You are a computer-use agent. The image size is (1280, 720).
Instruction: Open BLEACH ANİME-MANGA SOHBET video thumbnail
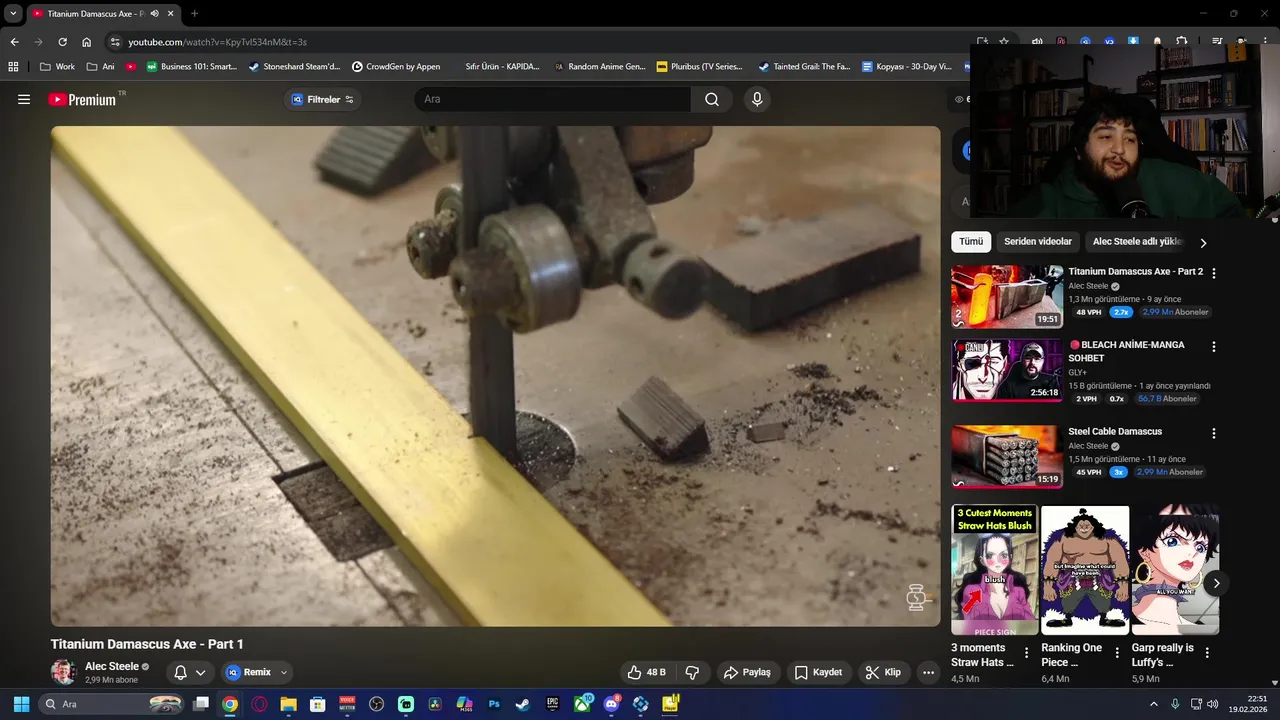coord(1007,370)
